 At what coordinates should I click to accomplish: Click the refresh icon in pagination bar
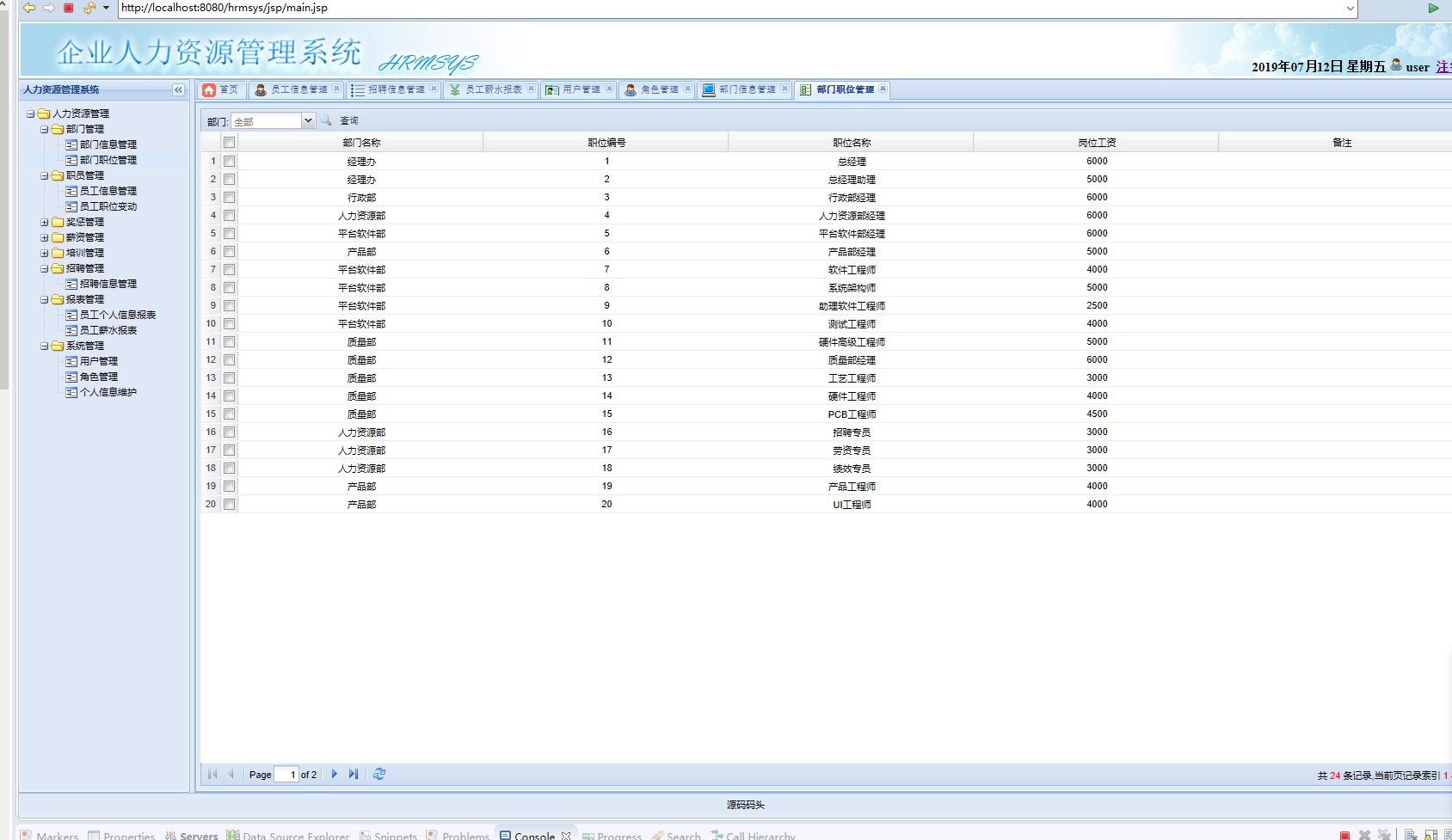[379, 775]
